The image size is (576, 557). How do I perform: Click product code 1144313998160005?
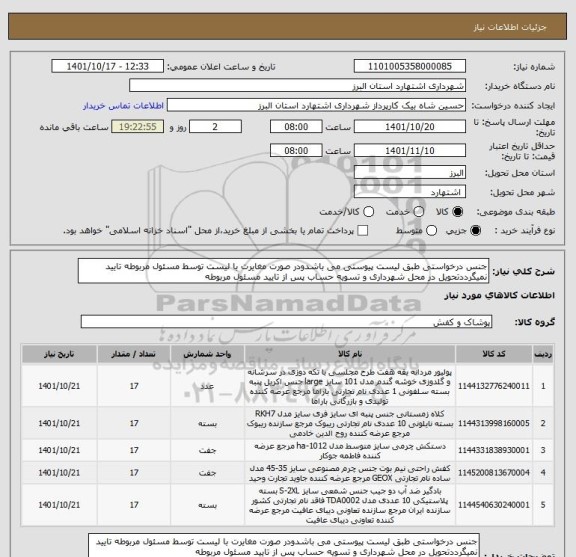(x=494, y=424)
